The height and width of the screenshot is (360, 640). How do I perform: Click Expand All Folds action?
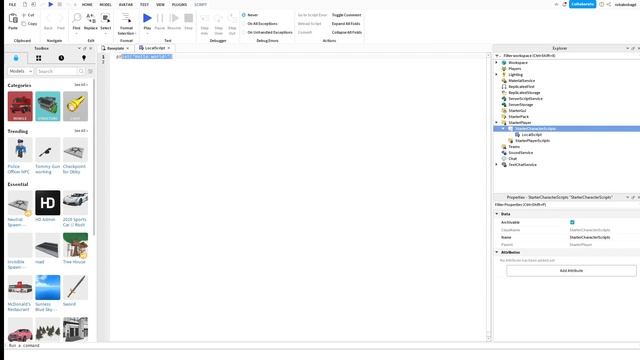coord(346,24)
